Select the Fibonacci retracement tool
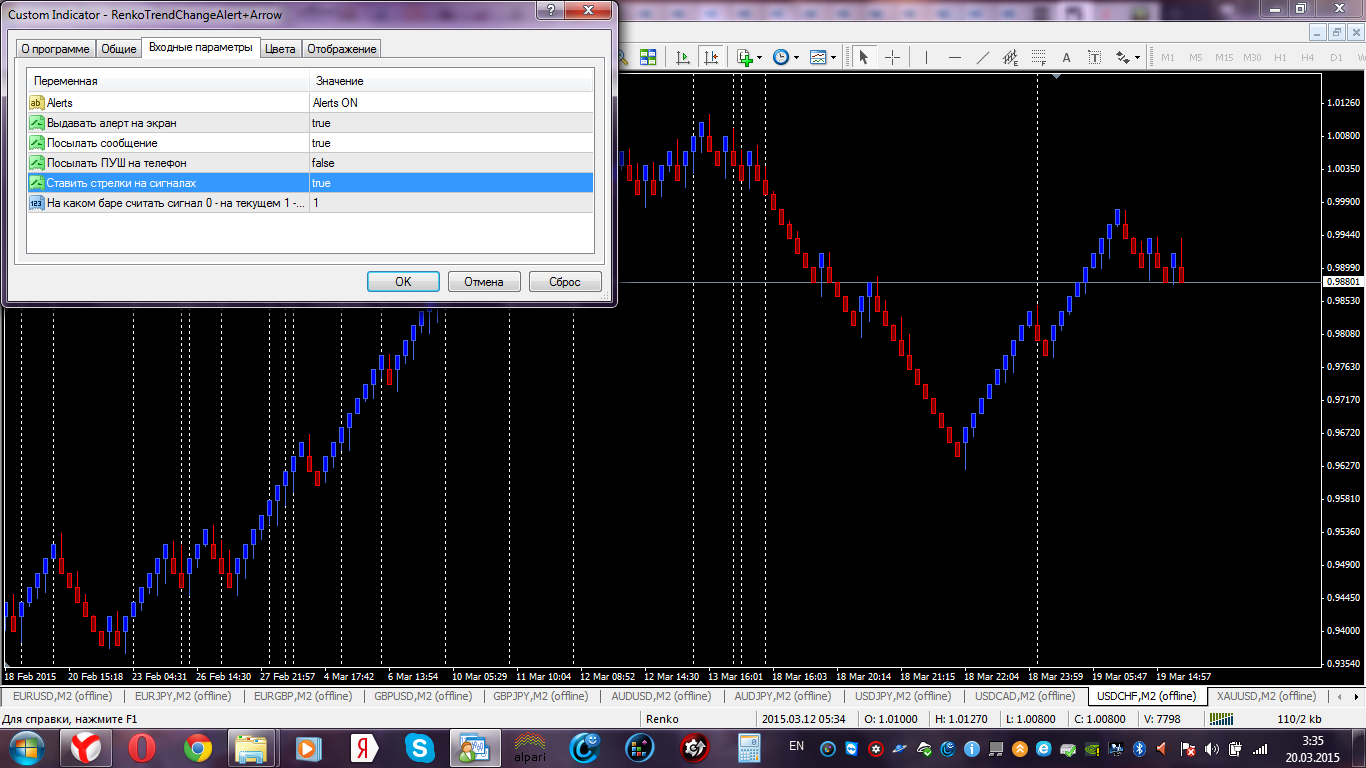This screenshot has width=1366, height=768. pos(1039,57)
